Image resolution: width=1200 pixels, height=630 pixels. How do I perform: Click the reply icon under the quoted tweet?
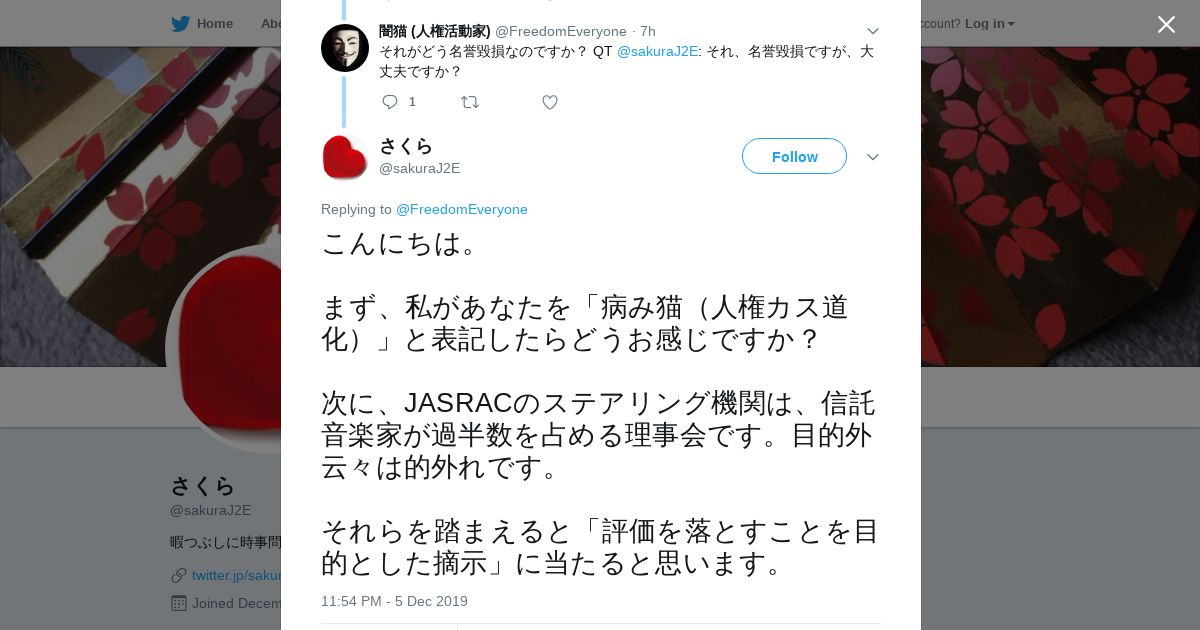[390, 102]
